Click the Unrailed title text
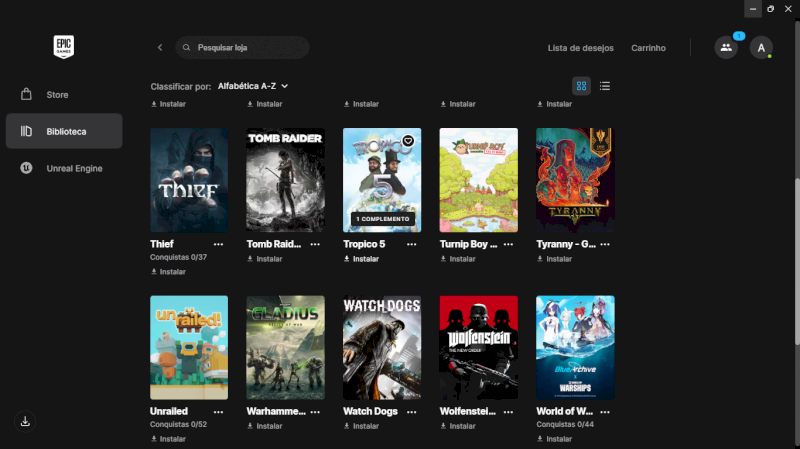 [169, 411]
